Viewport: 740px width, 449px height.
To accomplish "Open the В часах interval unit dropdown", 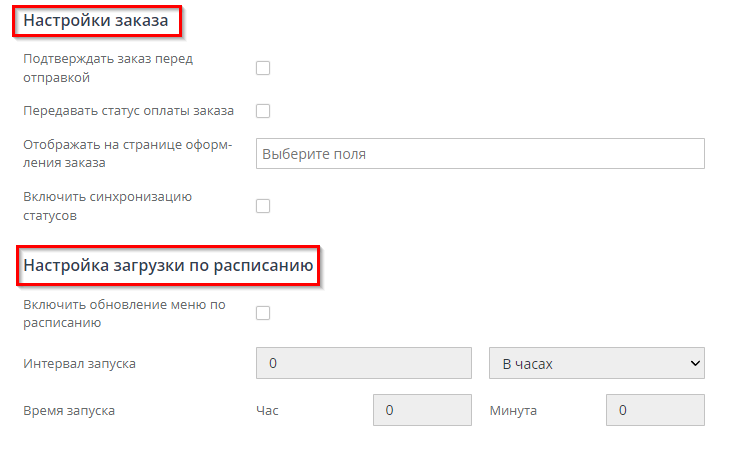I will click(x=596, y=363).
